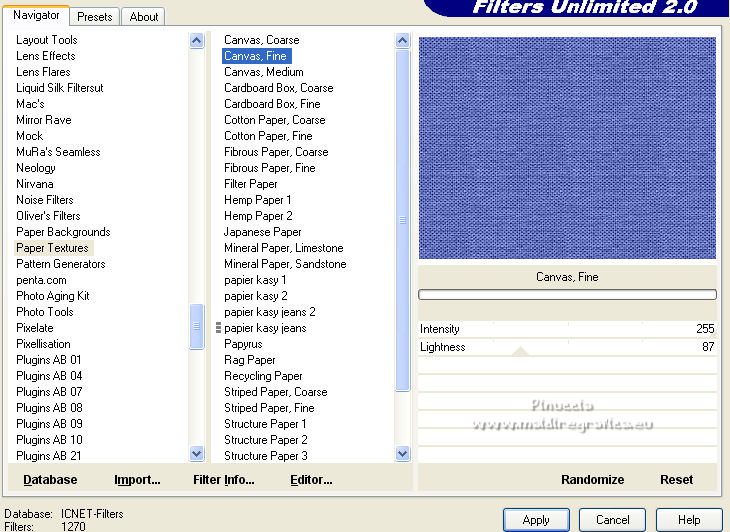Click Import... button
Viewport: 730px width, 532px height.
[137, 479]
